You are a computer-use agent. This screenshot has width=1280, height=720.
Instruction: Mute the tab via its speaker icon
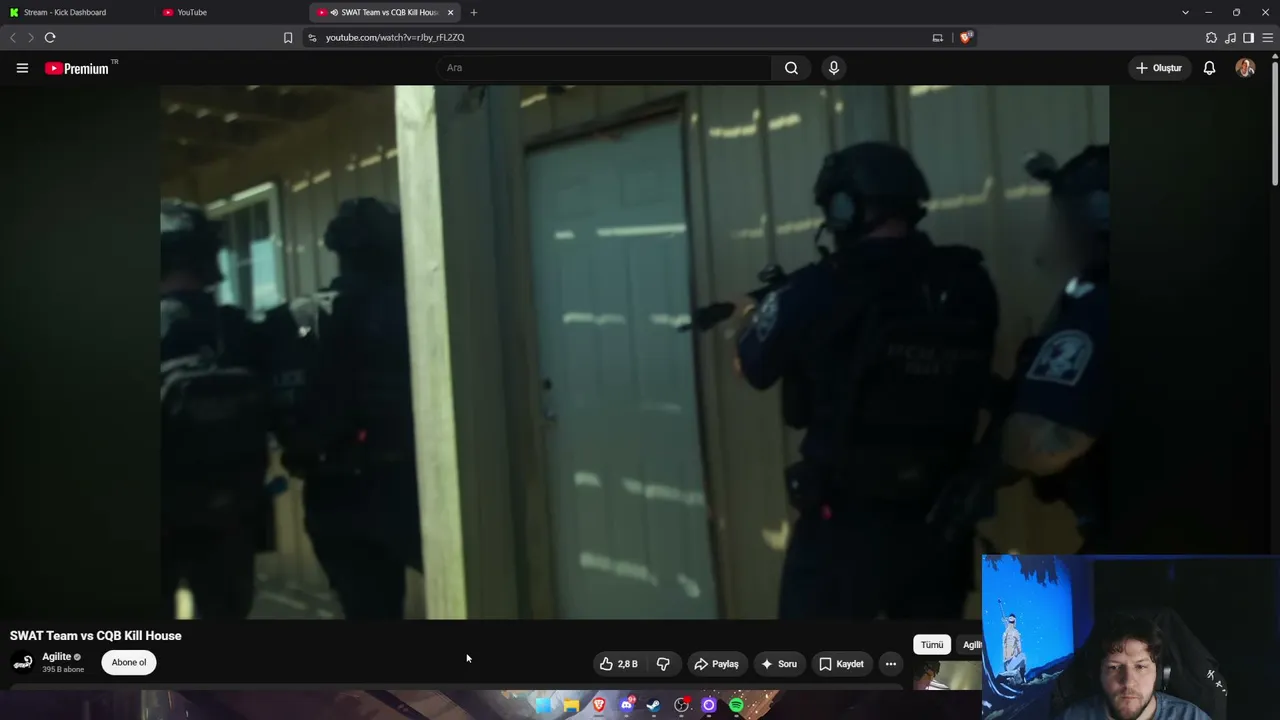(x=334, y=12)
